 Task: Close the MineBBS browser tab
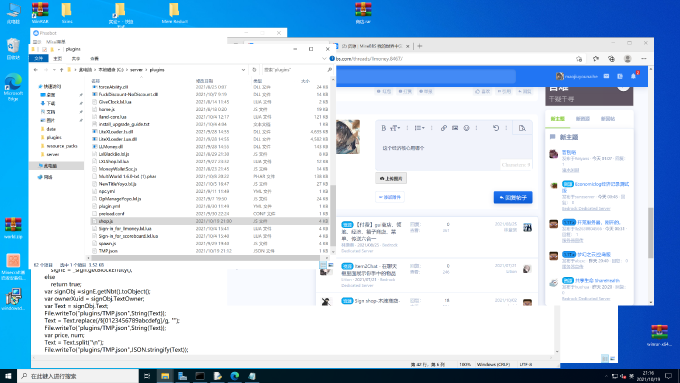pyautogui.click(x=409, y=46)
